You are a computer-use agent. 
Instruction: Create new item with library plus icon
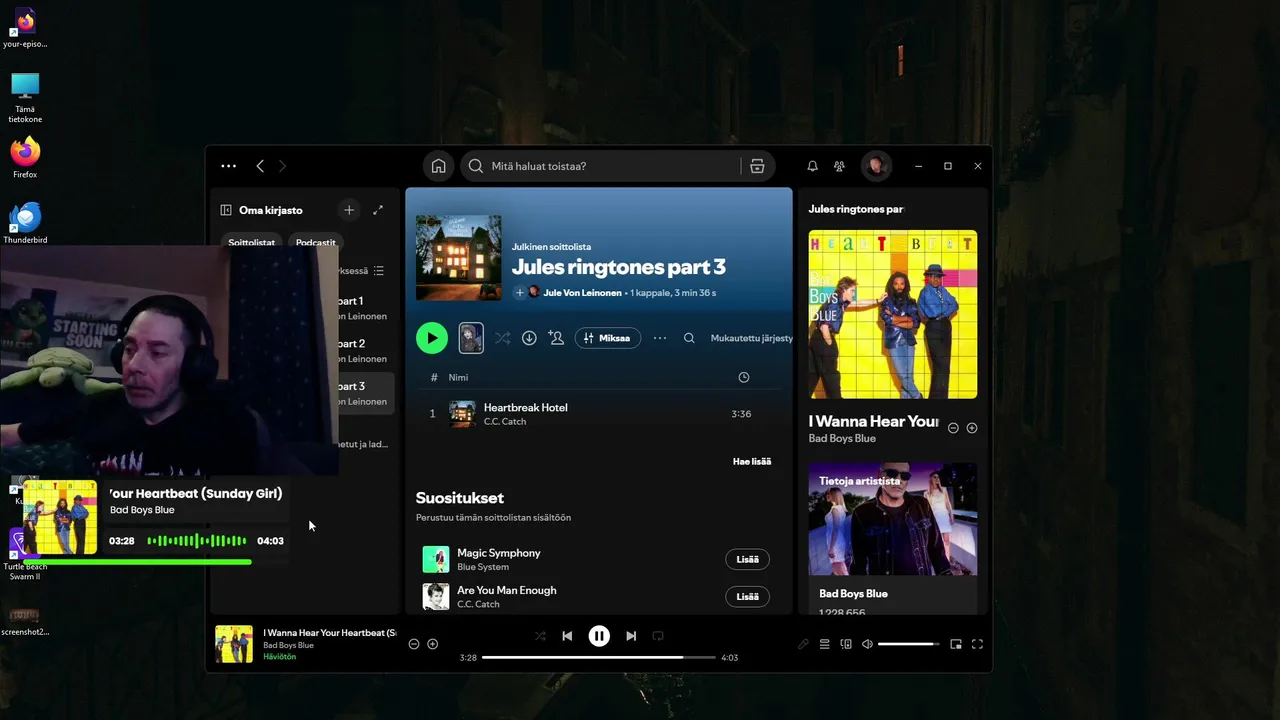[349, 210]
